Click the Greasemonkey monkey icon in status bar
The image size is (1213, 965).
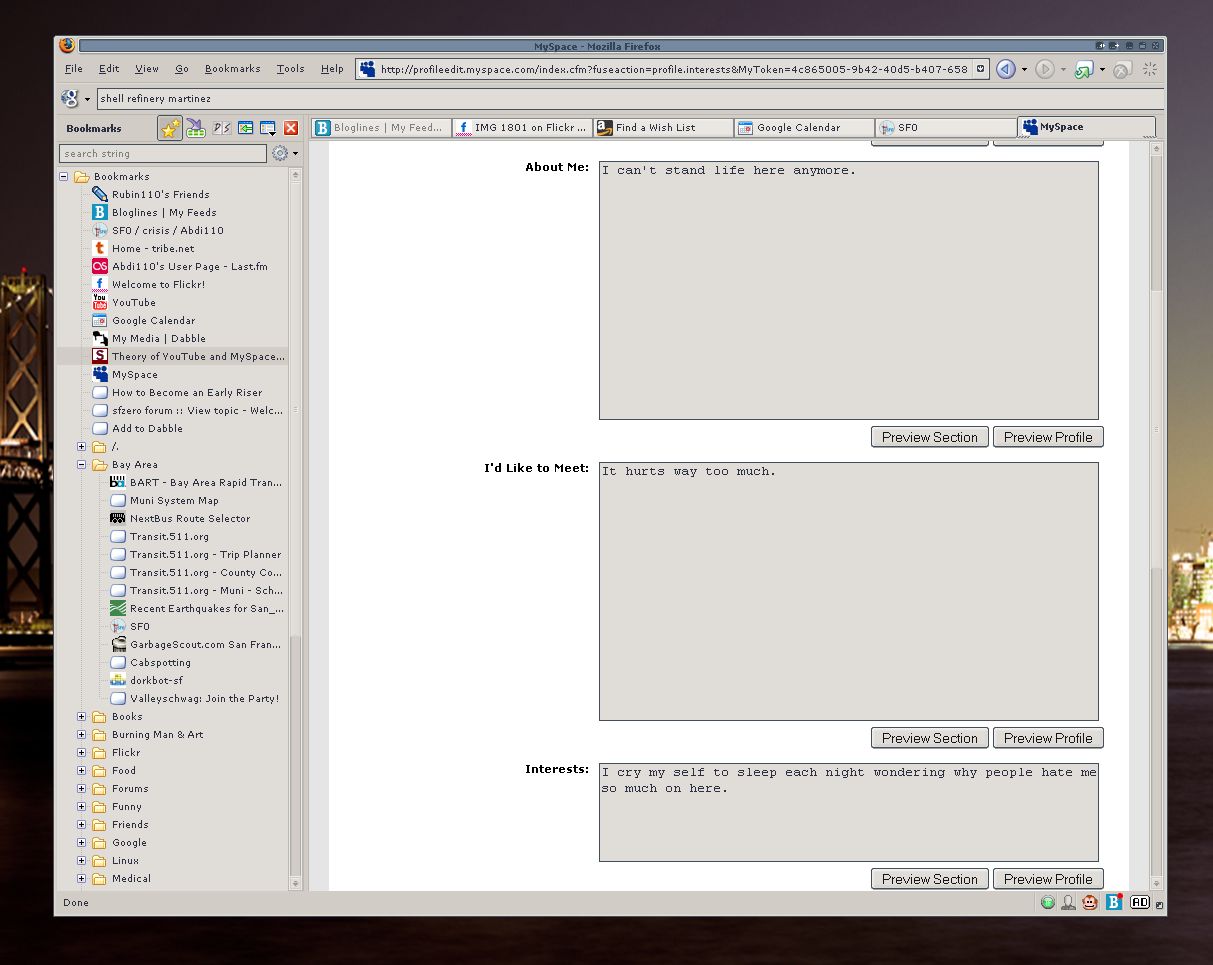tap(1090, 902)
